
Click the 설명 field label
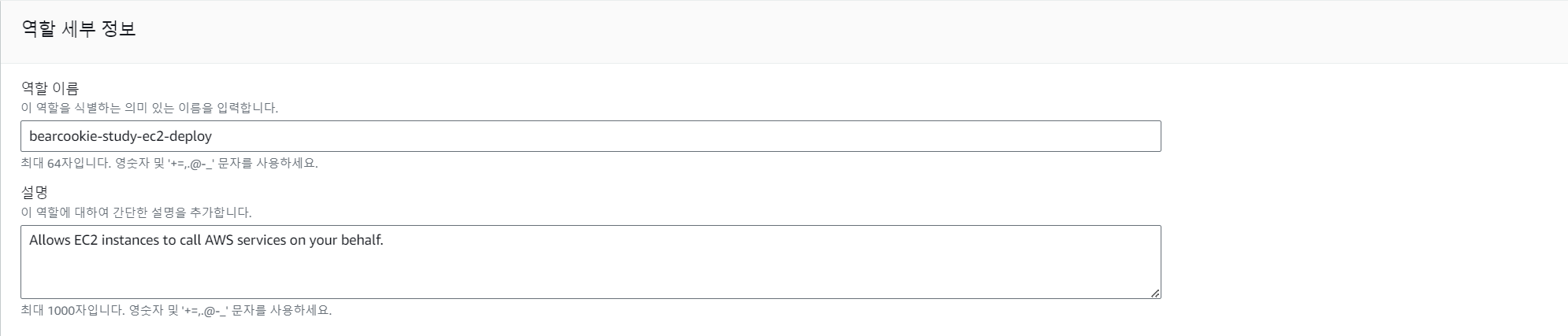pos(35,192)
